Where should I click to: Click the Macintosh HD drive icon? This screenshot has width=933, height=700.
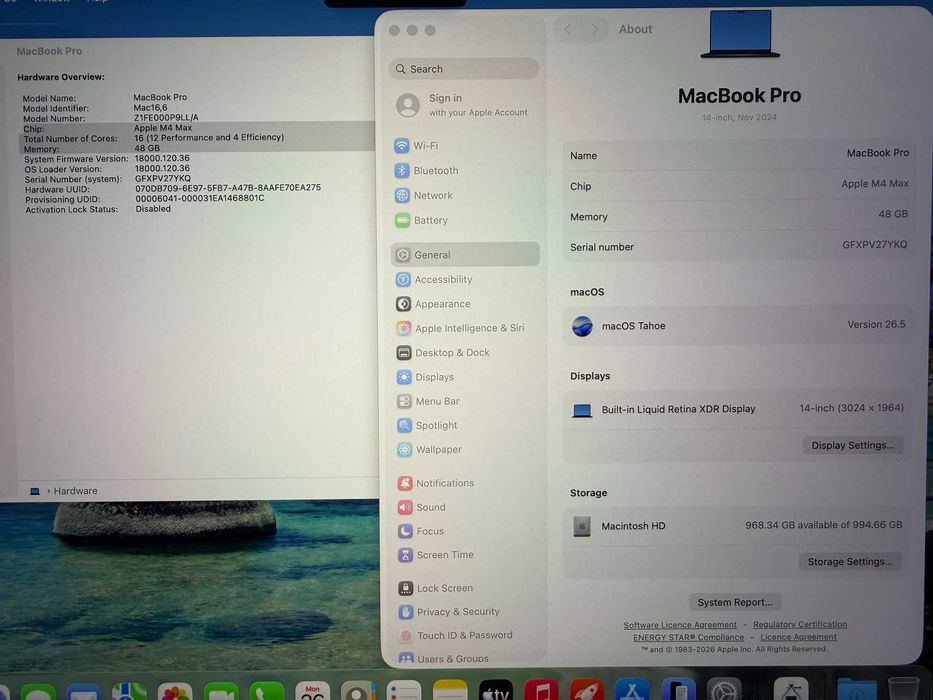pyautogui.click(x=582, y=526)
